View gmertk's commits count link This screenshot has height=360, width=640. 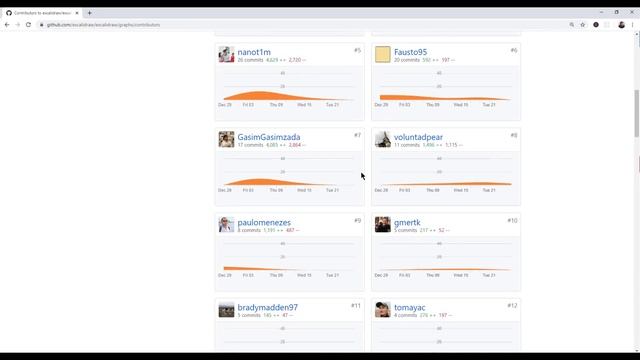coord(405,230)
